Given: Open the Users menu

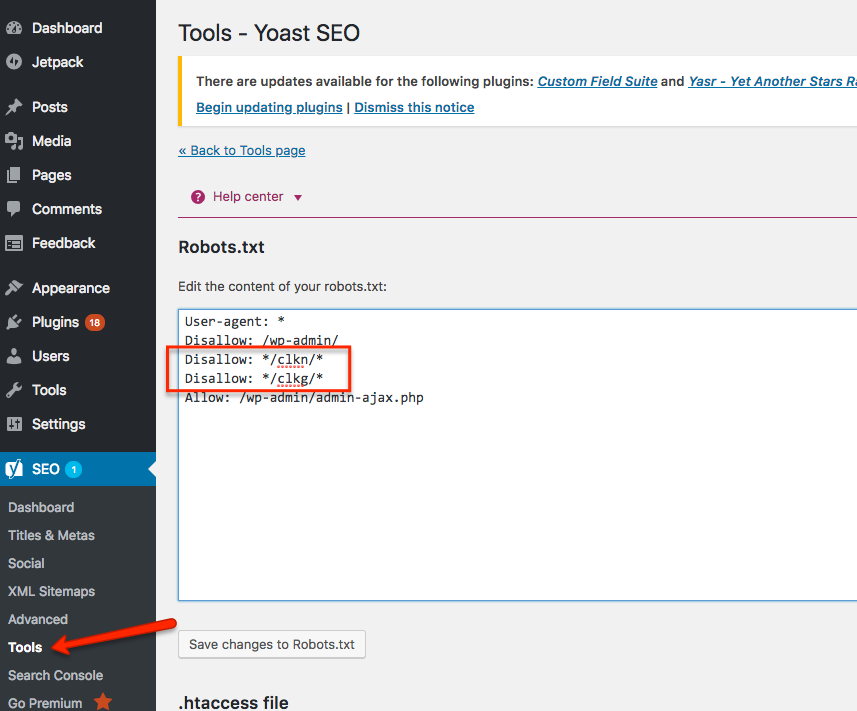Looking at the screenshot, I should click(x=50, y=356).
